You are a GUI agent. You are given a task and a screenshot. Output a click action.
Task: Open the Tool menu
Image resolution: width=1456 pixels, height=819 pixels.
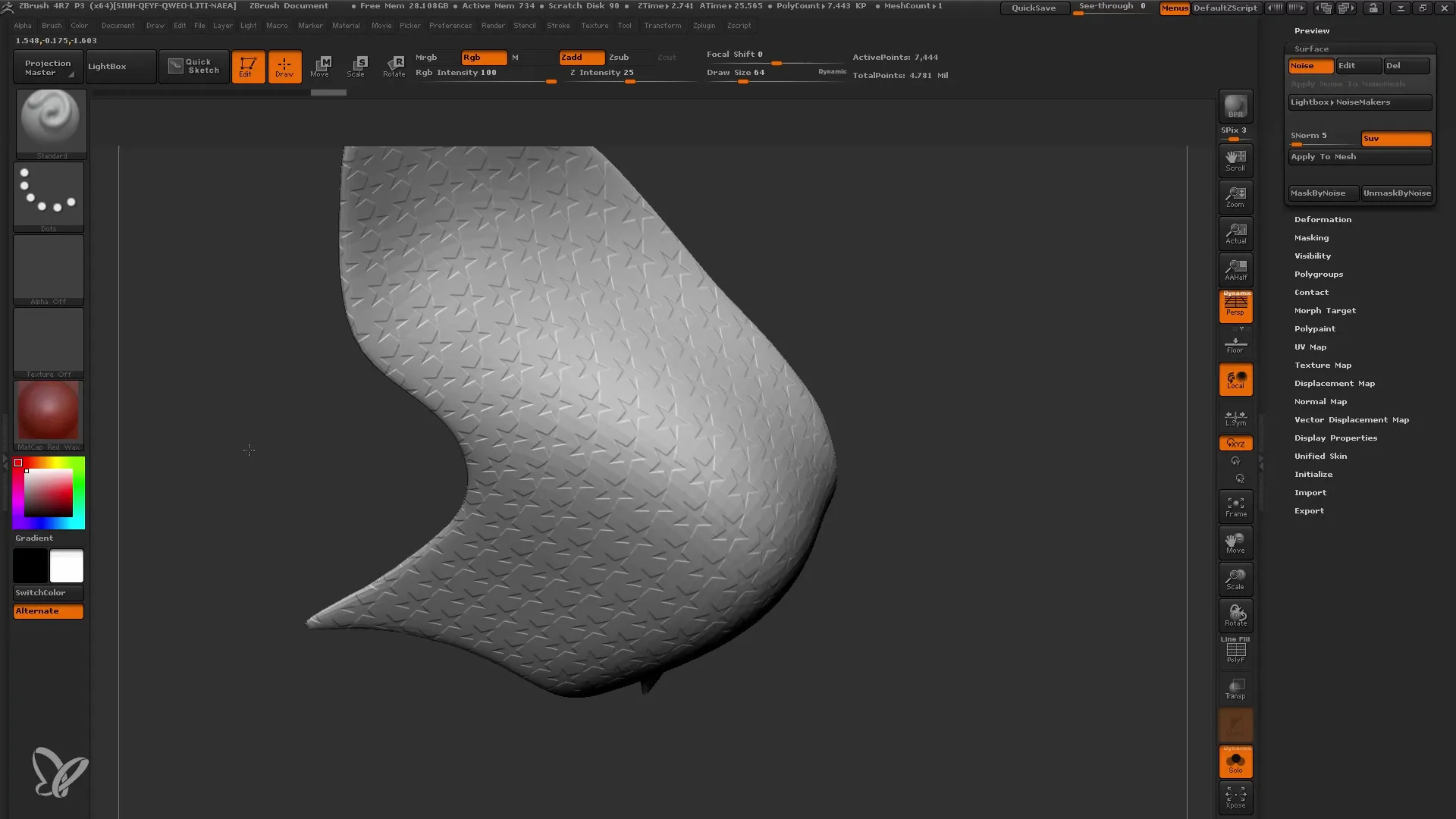coord(624,26)
